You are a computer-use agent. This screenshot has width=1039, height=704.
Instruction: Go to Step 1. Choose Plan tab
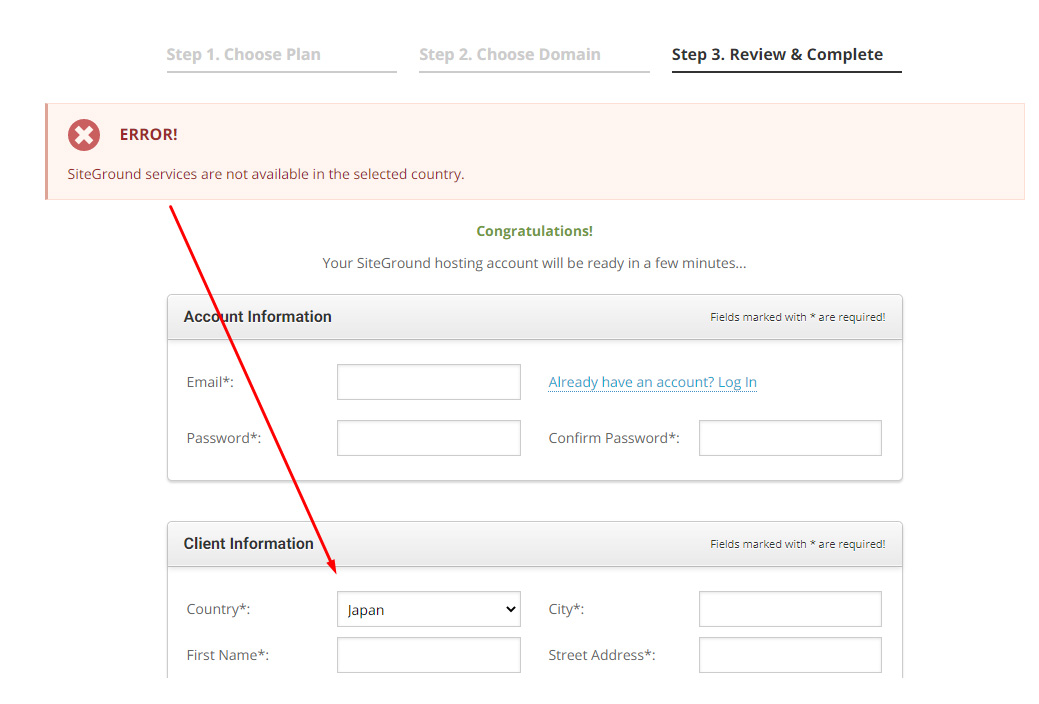(243, 54)
